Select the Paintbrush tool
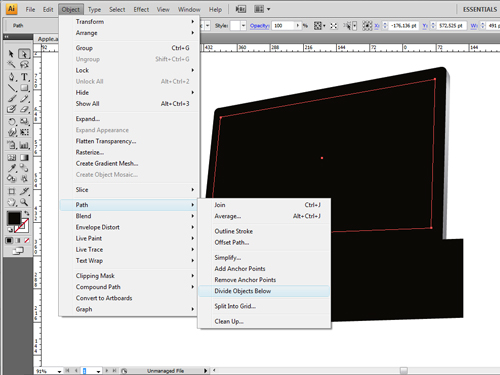Viewport: 500px width, 375px height. point(11,98)
